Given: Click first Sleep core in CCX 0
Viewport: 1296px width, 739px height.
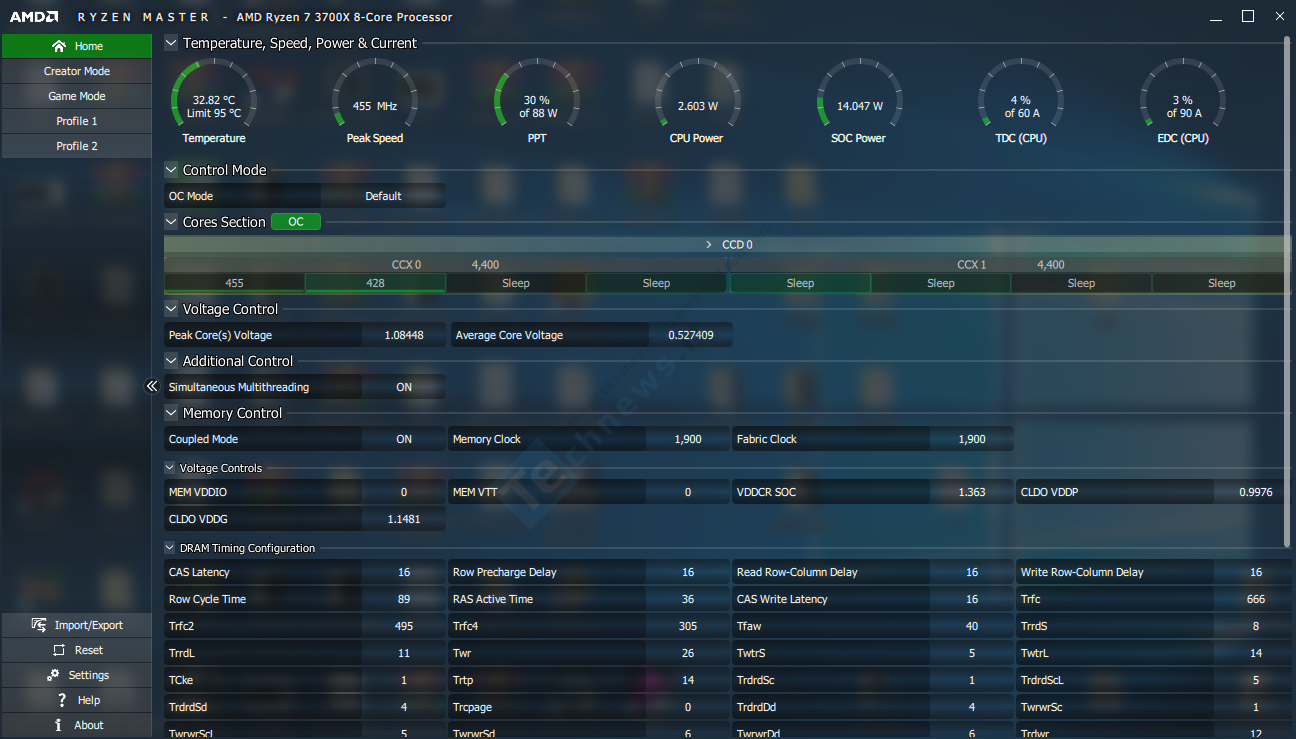Looking at the screenshot, I should [x=516, y=283].
